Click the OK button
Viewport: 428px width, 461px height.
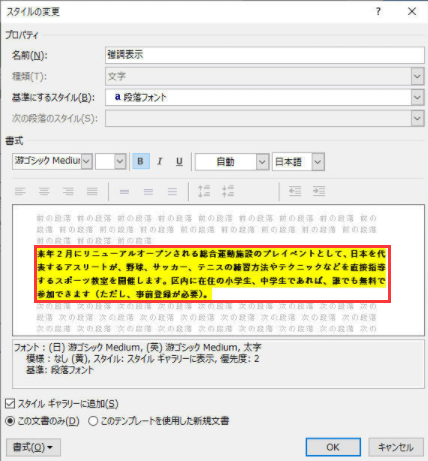click(x=333, y=447)
